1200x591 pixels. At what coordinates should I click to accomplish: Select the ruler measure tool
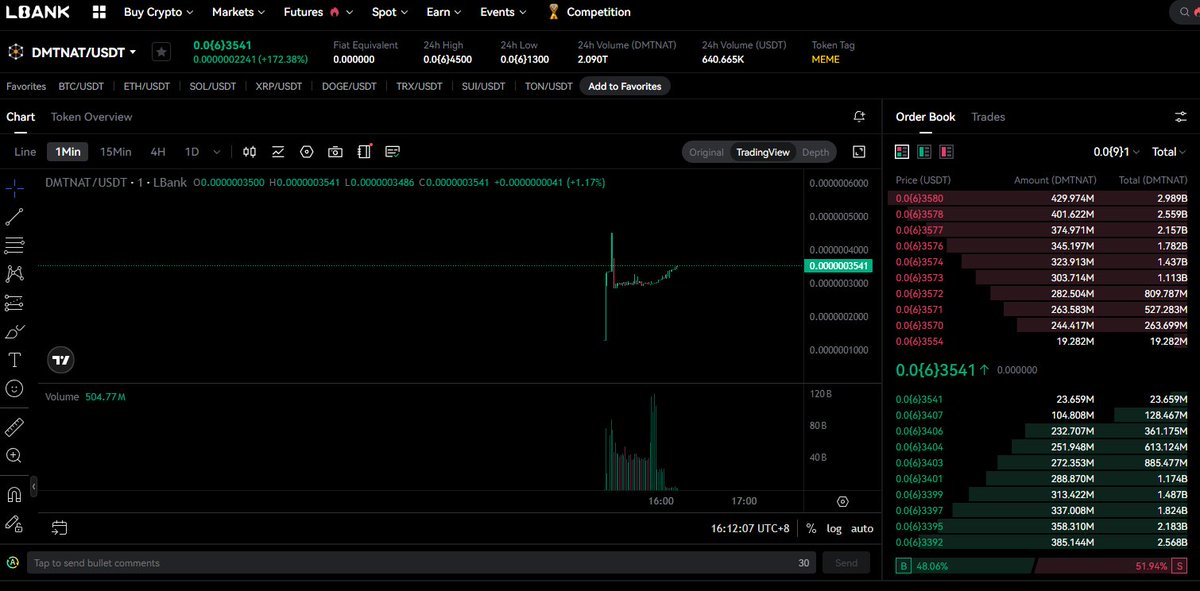pos(14,427)
